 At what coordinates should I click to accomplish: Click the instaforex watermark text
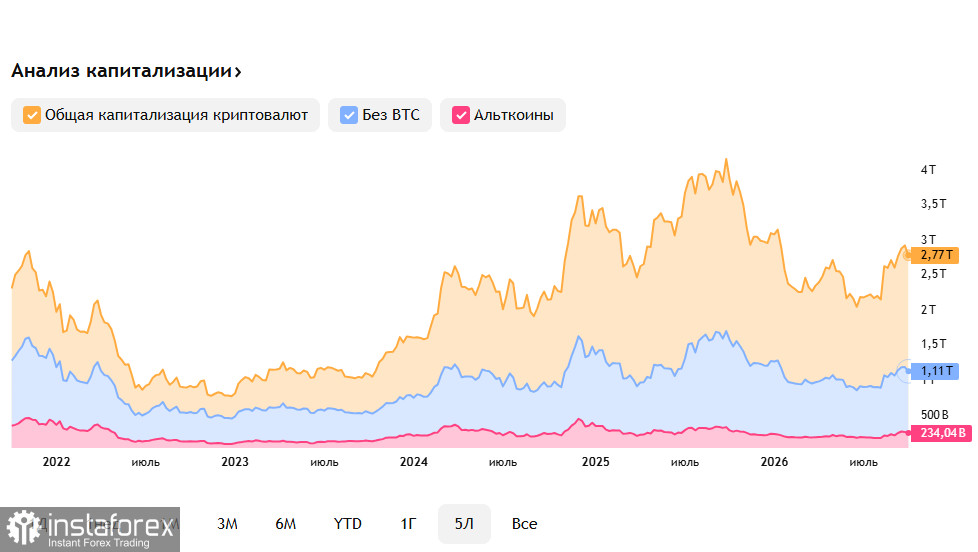(109, 526)
